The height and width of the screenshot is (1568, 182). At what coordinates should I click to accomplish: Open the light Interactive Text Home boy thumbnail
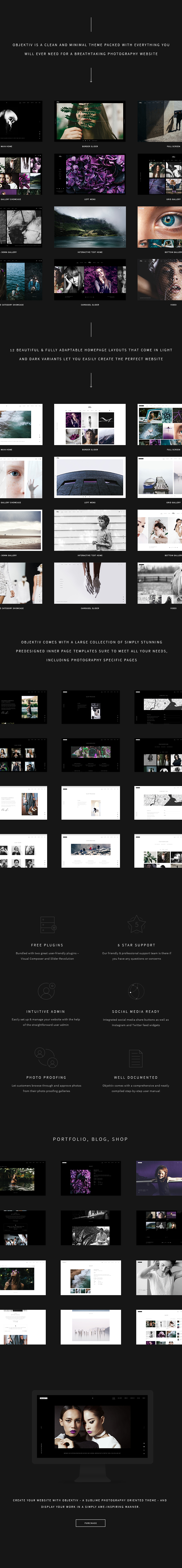coord(90,531)
